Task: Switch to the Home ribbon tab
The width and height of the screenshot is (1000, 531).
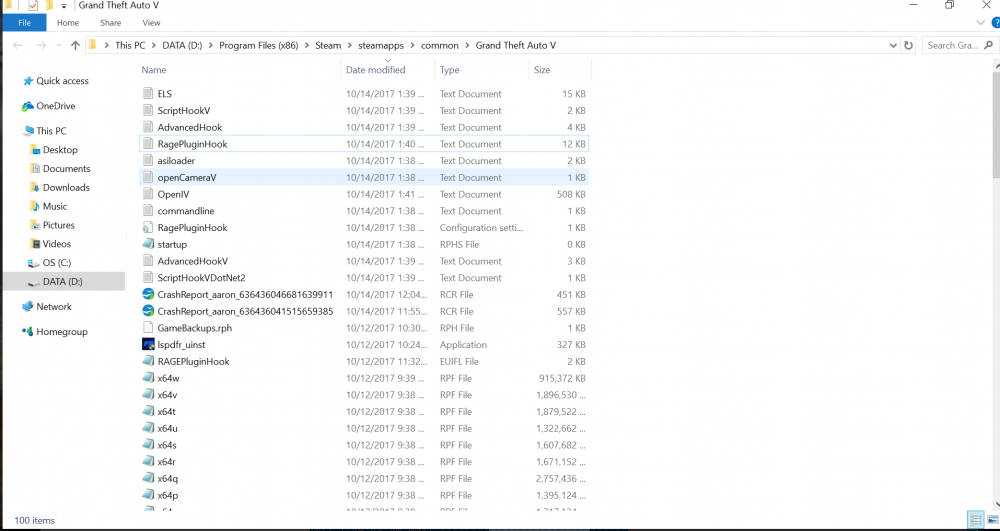Action: [68, 23]
